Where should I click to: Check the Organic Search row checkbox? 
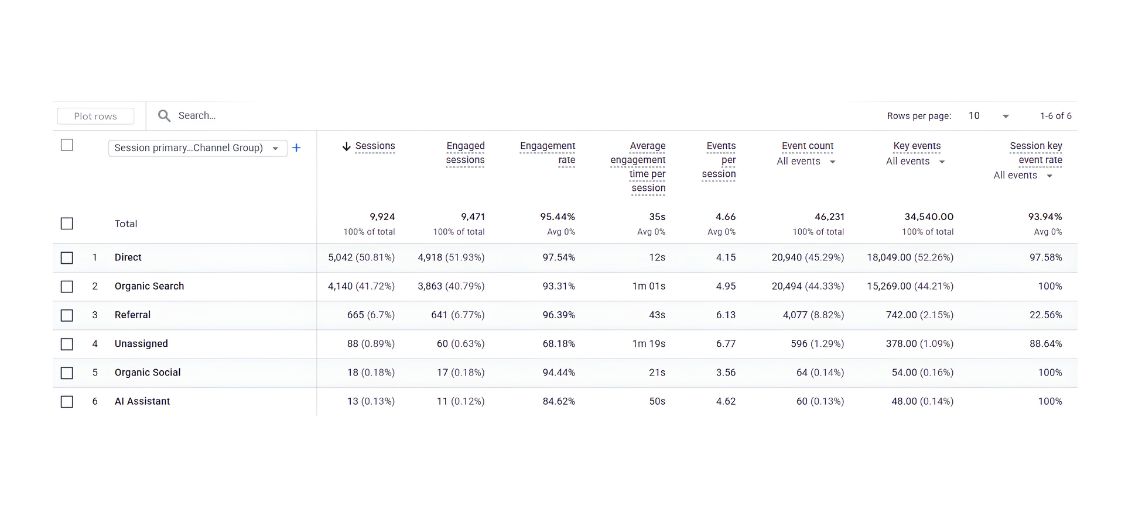click(x=67, y=286)
